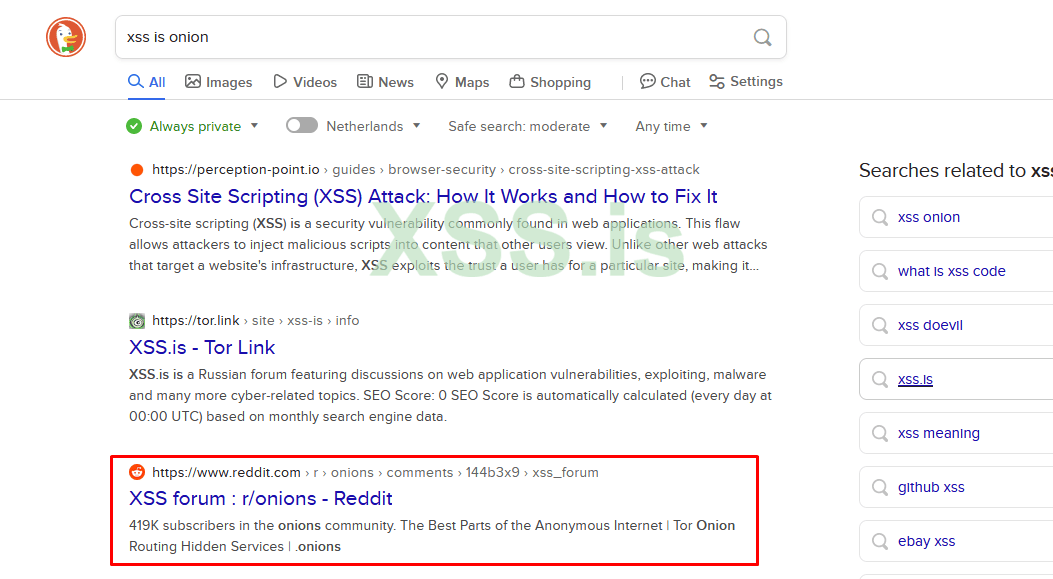Click magnifier icon beside 'what is xss code'
This screenshot has height=579, width=1053.
coord(880,271)
